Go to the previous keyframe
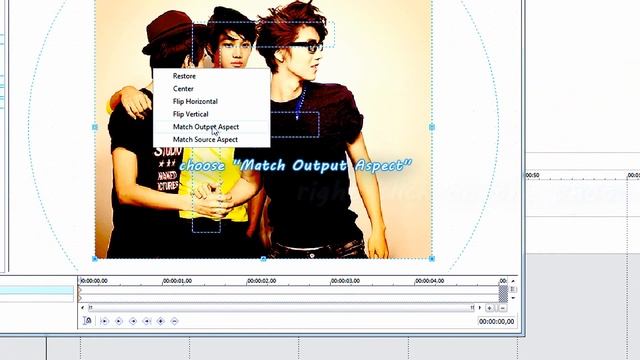The image size is (640, 360). (118, 321)
